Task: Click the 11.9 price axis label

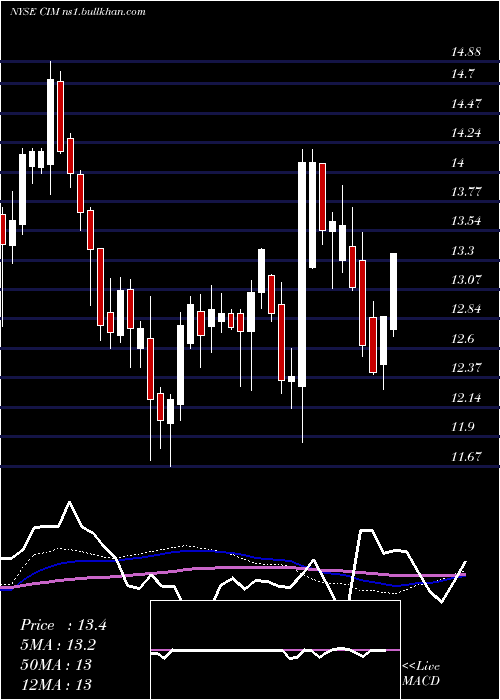Action: pos(462,427)
